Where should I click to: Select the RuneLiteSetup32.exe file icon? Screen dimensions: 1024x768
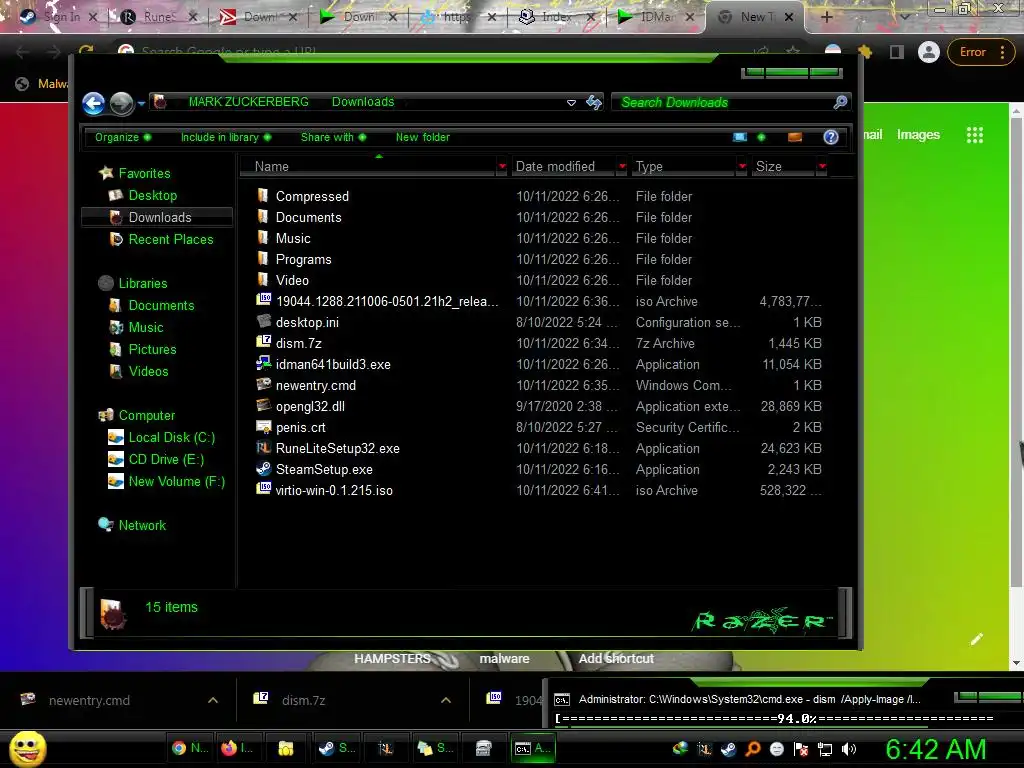pos(263,448)
